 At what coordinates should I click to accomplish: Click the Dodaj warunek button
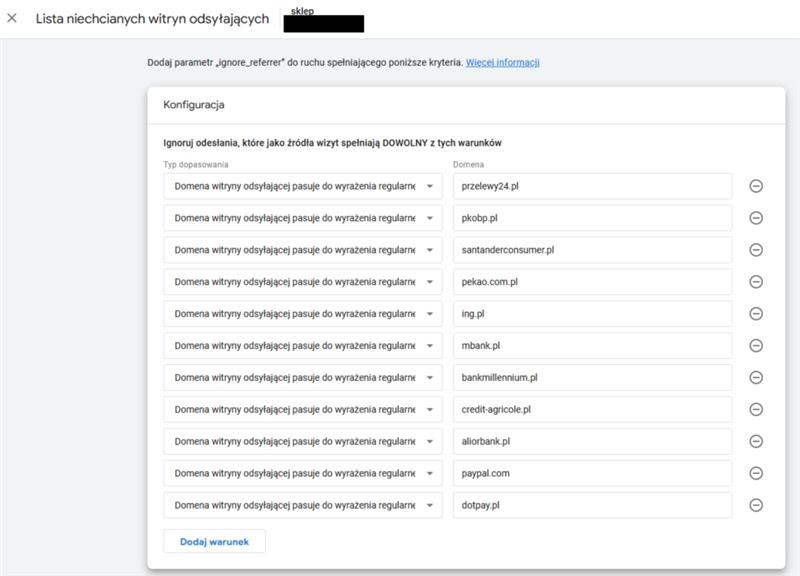tap(214, 542)
